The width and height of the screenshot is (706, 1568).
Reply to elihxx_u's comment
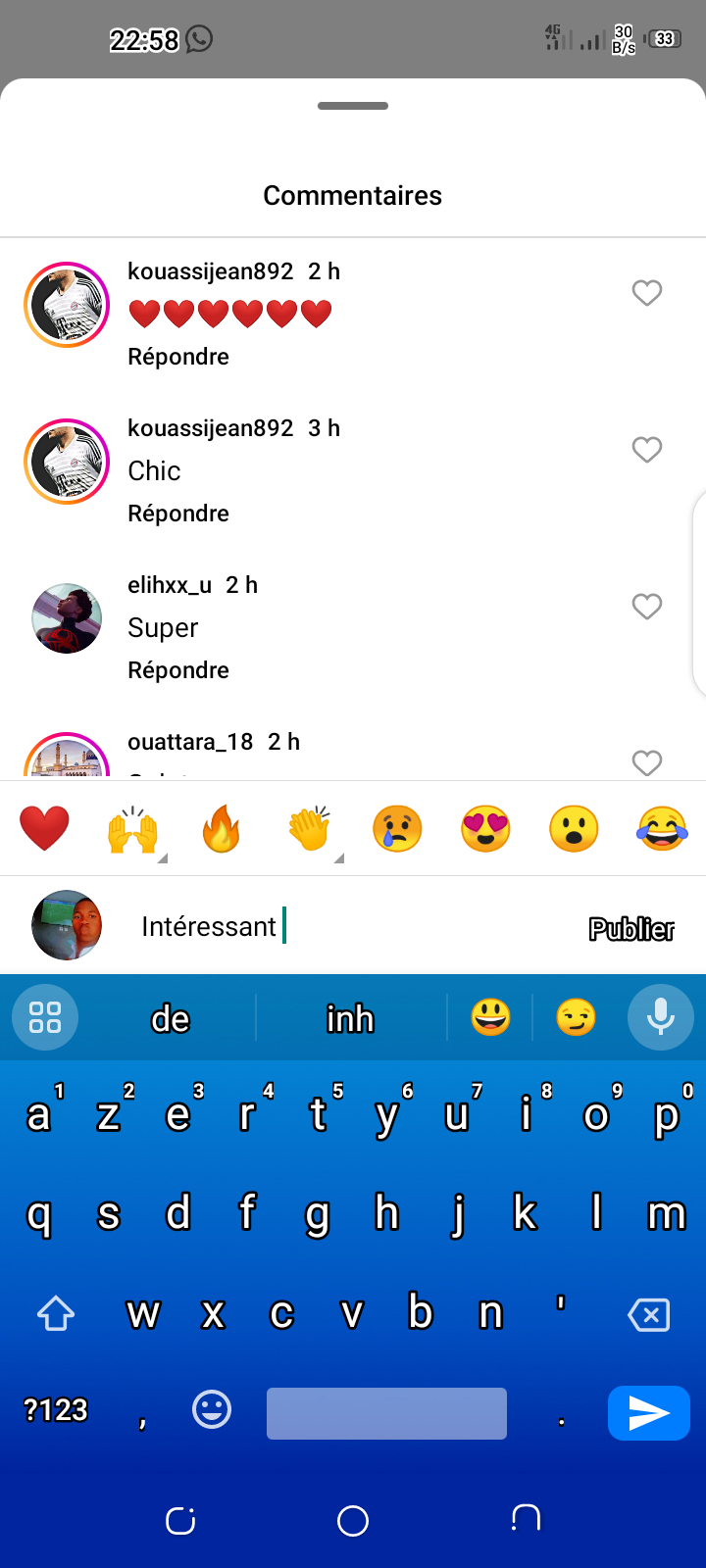[178, 670]
